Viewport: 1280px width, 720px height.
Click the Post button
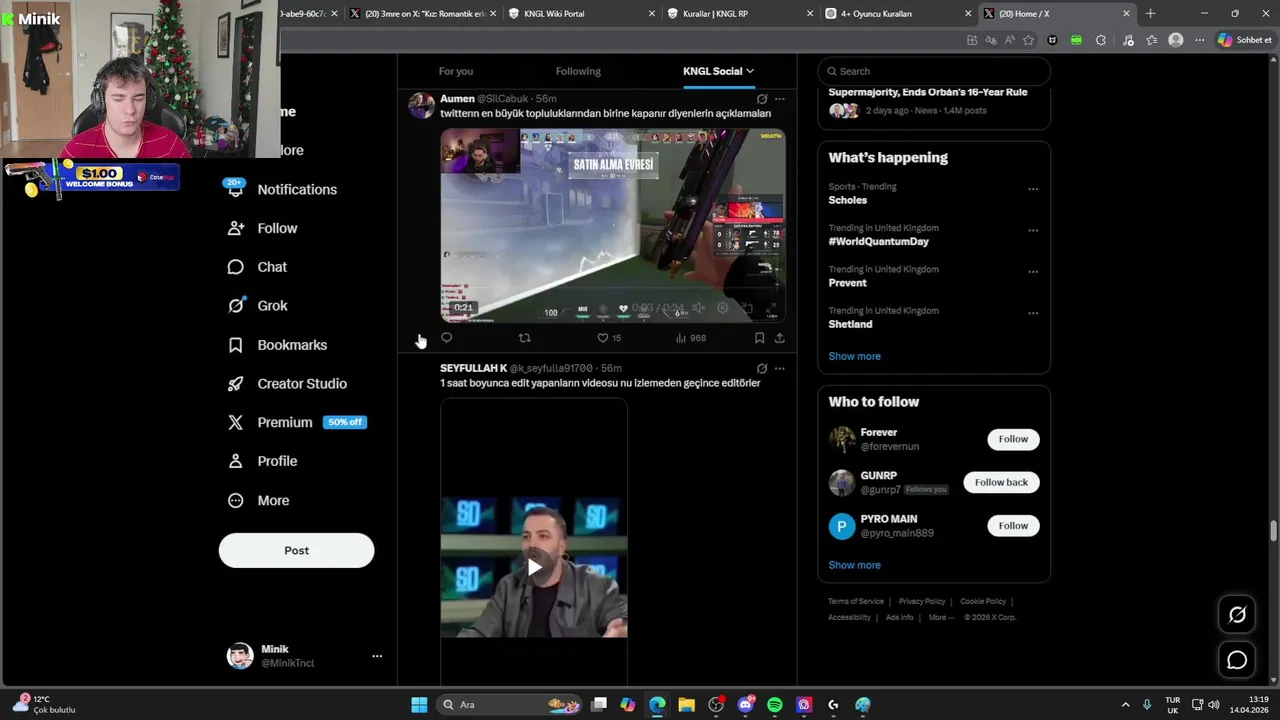click(x=296, y=550)
